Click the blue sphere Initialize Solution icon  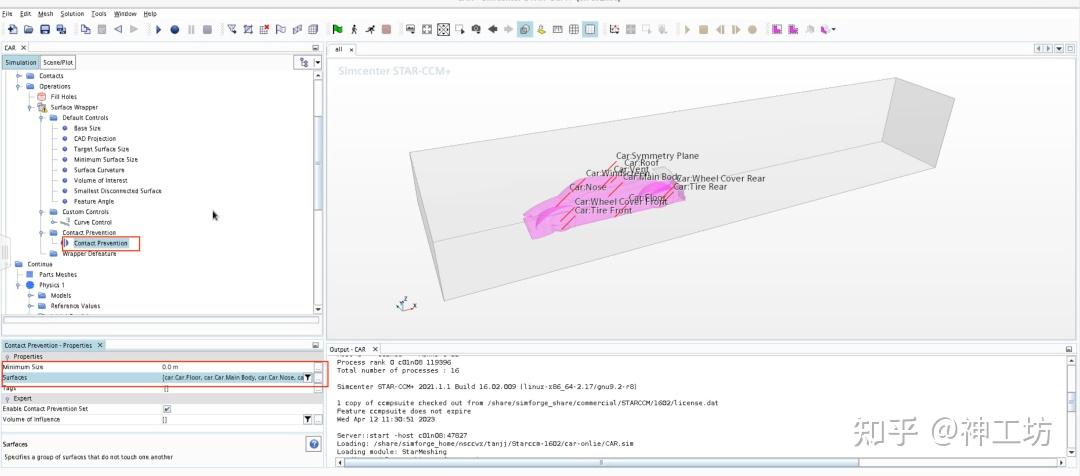pyautogui.click(x=174, y=29)
